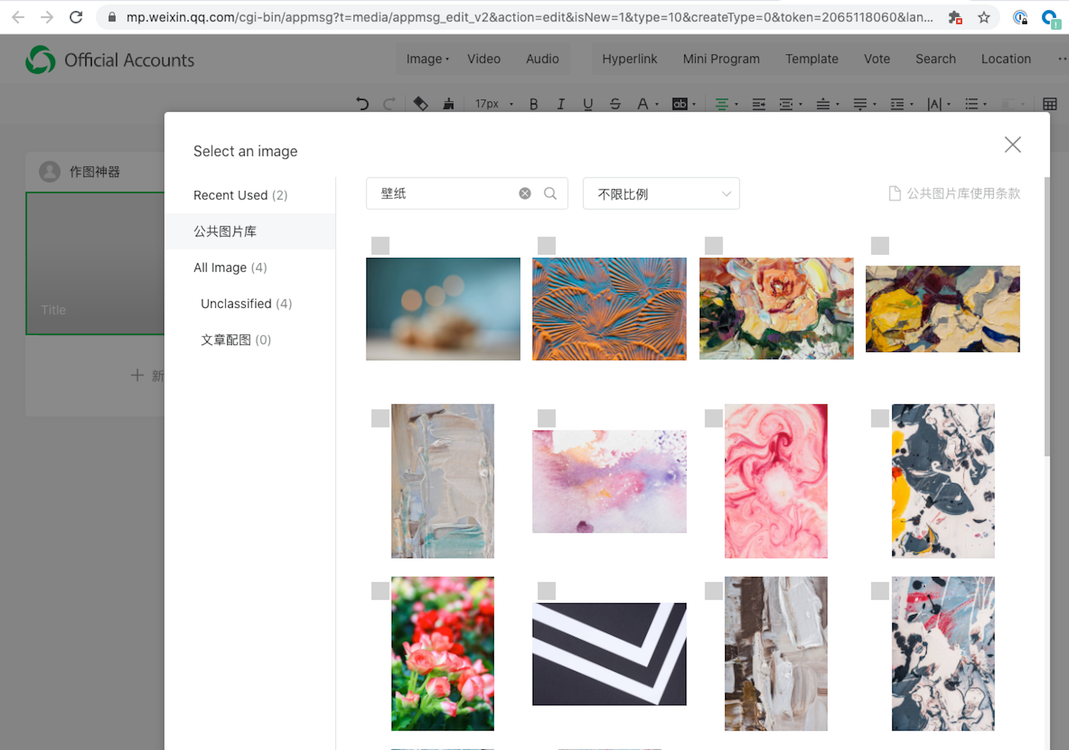Select Recent Used category
The image size is (1069, 750).
click(241, 195)
